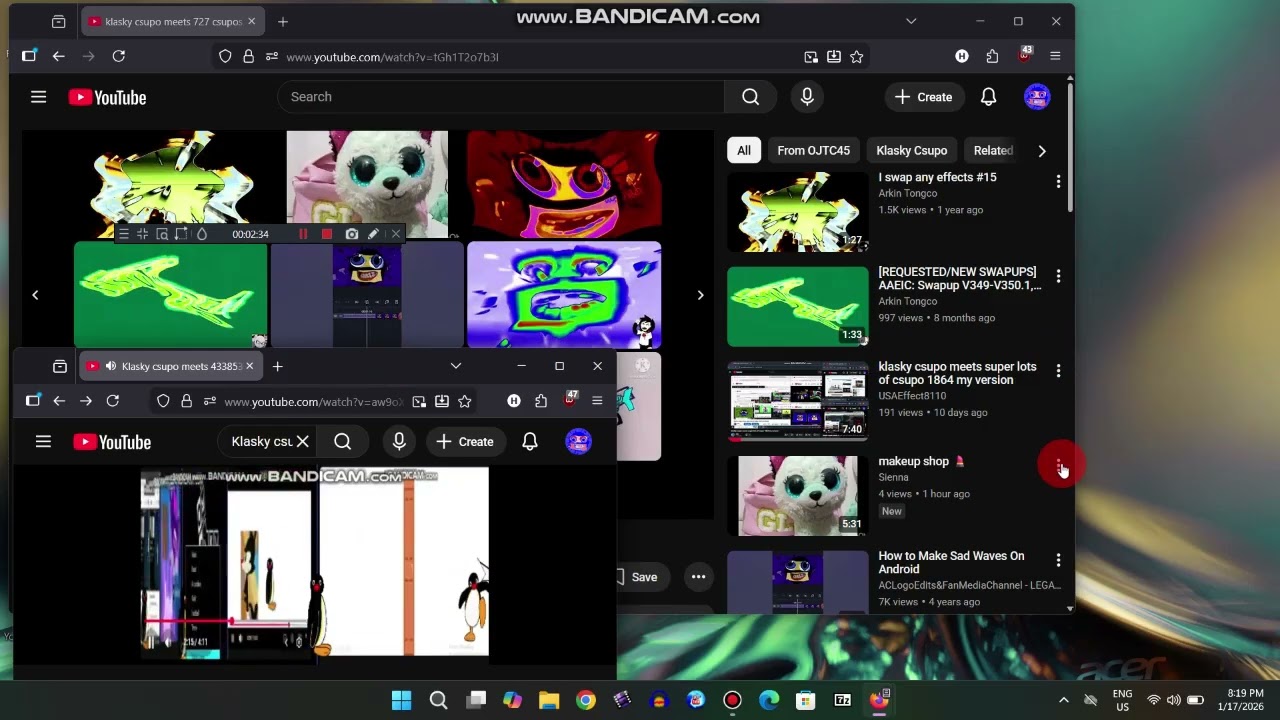Select klasky csupo meets 727 csupos tab

171,21
